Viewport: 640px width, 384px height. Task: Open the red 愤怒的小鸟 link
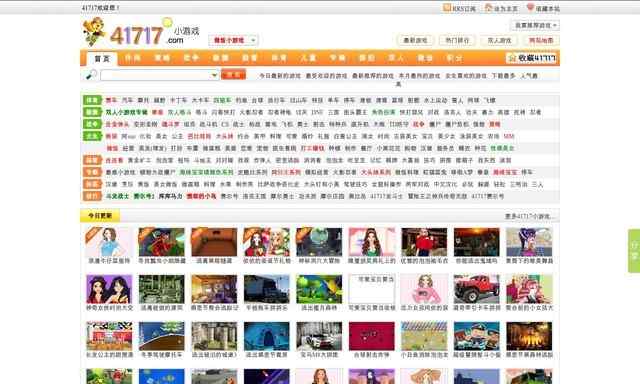[x=201, y=196]
